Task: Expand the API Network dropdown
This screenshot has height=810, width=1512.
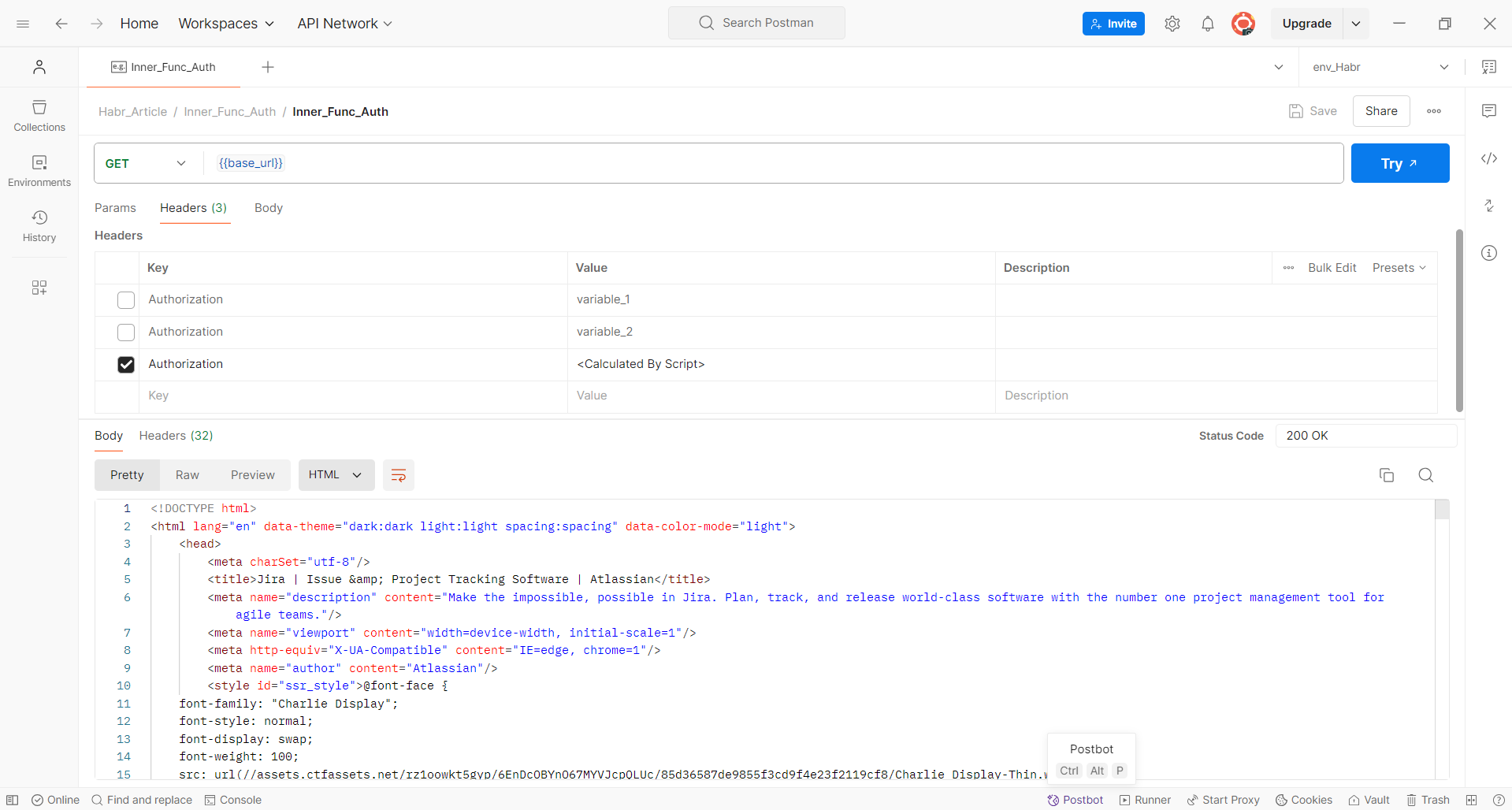Action: click(x=344, y=24)
